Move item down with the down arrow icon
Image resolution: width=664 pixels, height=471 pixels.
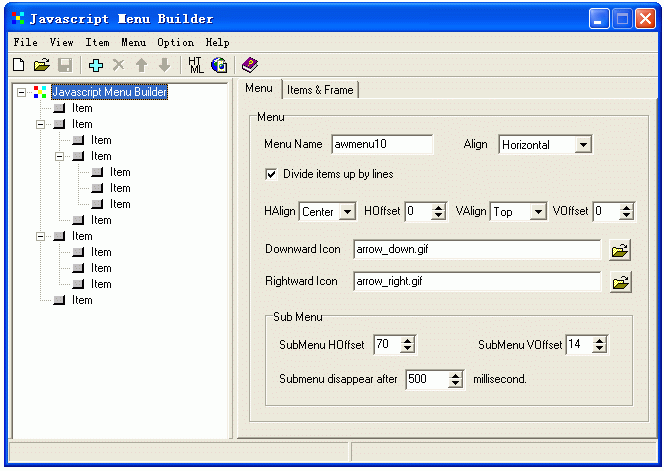pos(164,65)
